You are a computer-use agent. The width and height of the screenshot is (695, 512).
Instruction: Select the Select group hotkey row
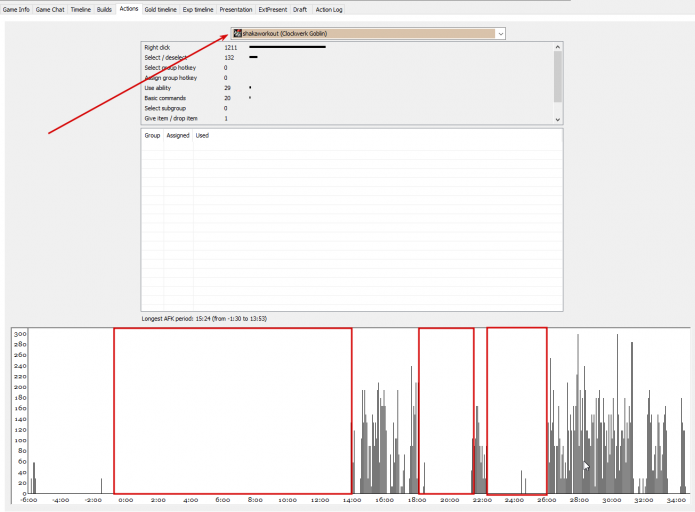(x=347, y=68)
